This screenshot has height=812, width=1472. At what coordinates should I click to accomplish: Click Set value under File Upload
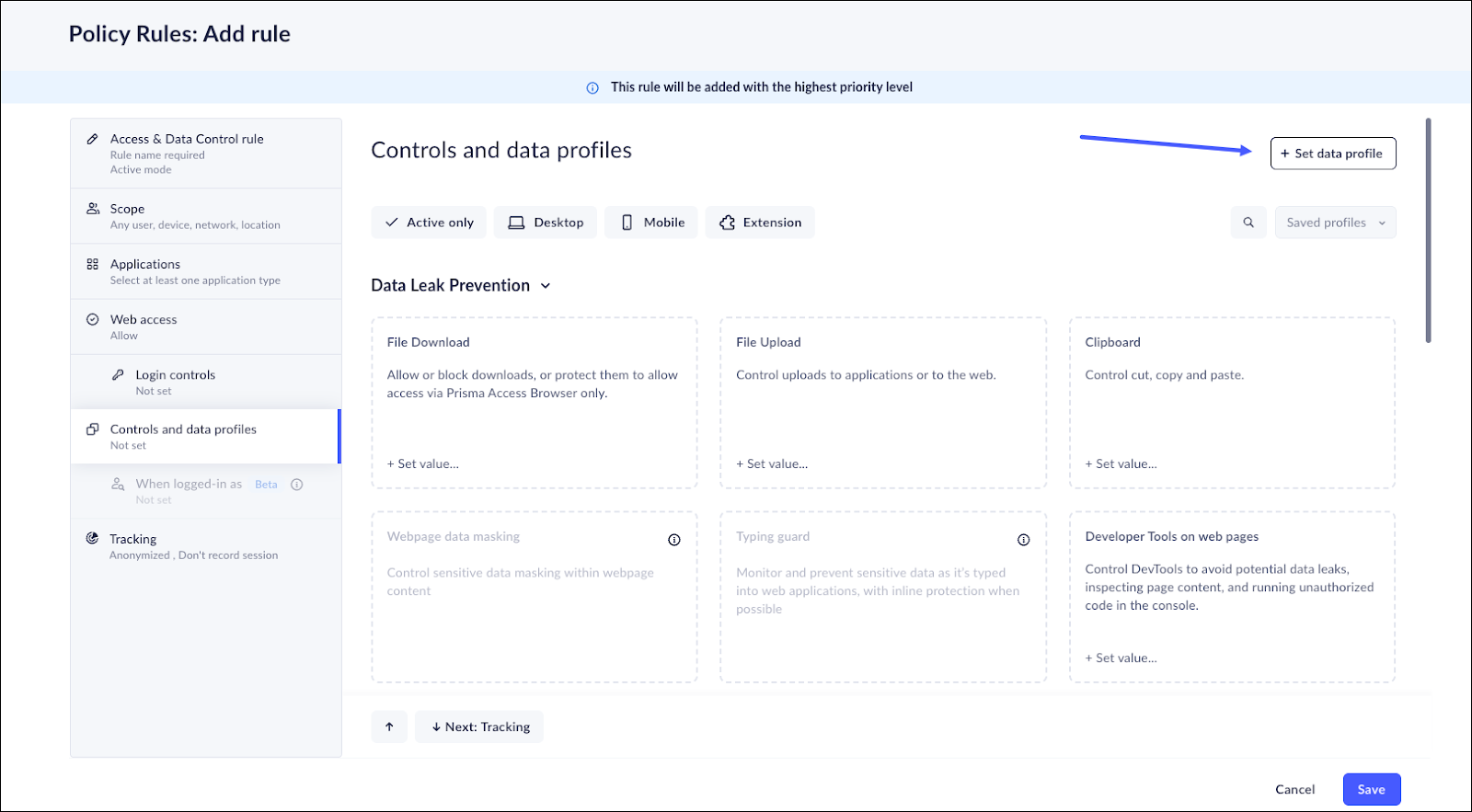click(x=772, y=464)
